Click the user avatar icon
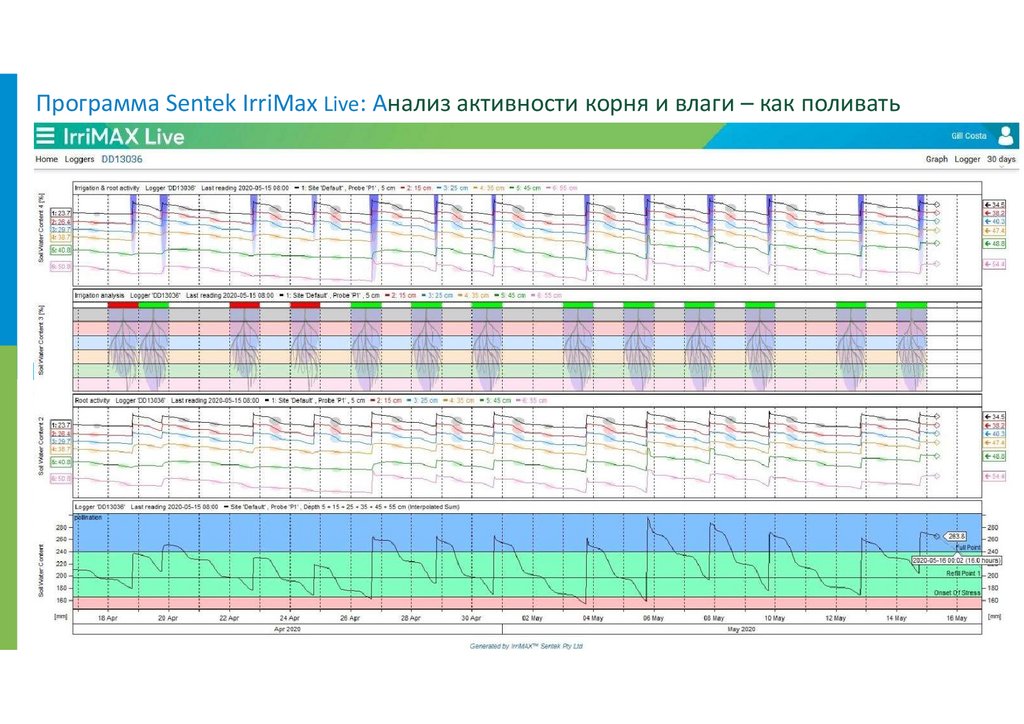This screenshot has height=724, width=1024. 1006,136
